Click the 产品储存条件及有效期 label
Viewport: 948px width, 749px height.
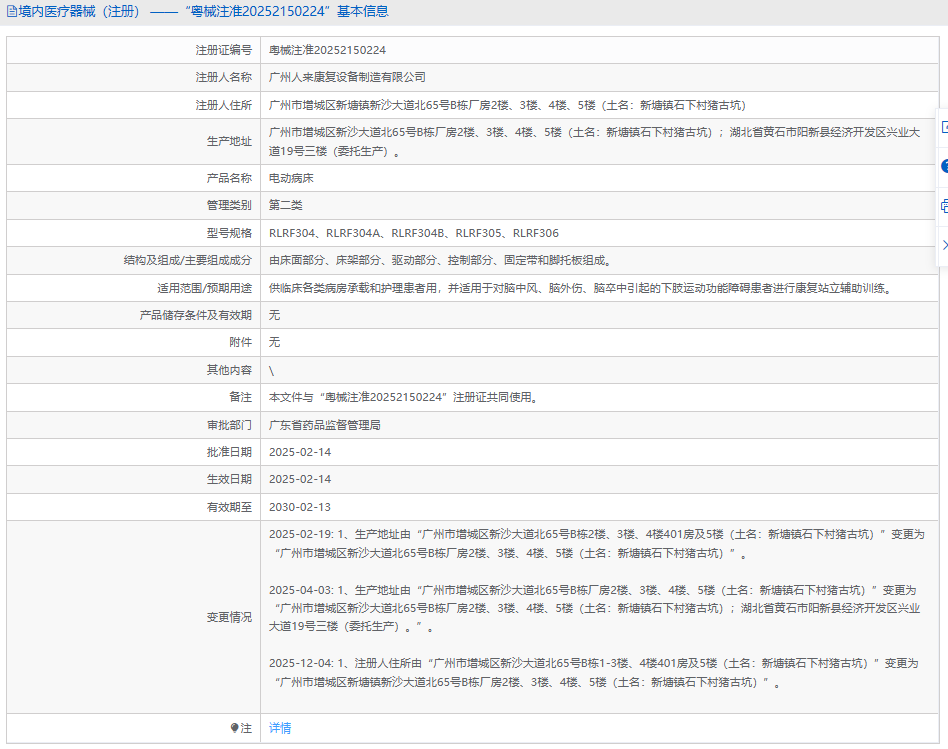pyautogui.click(x=195, y=316)
